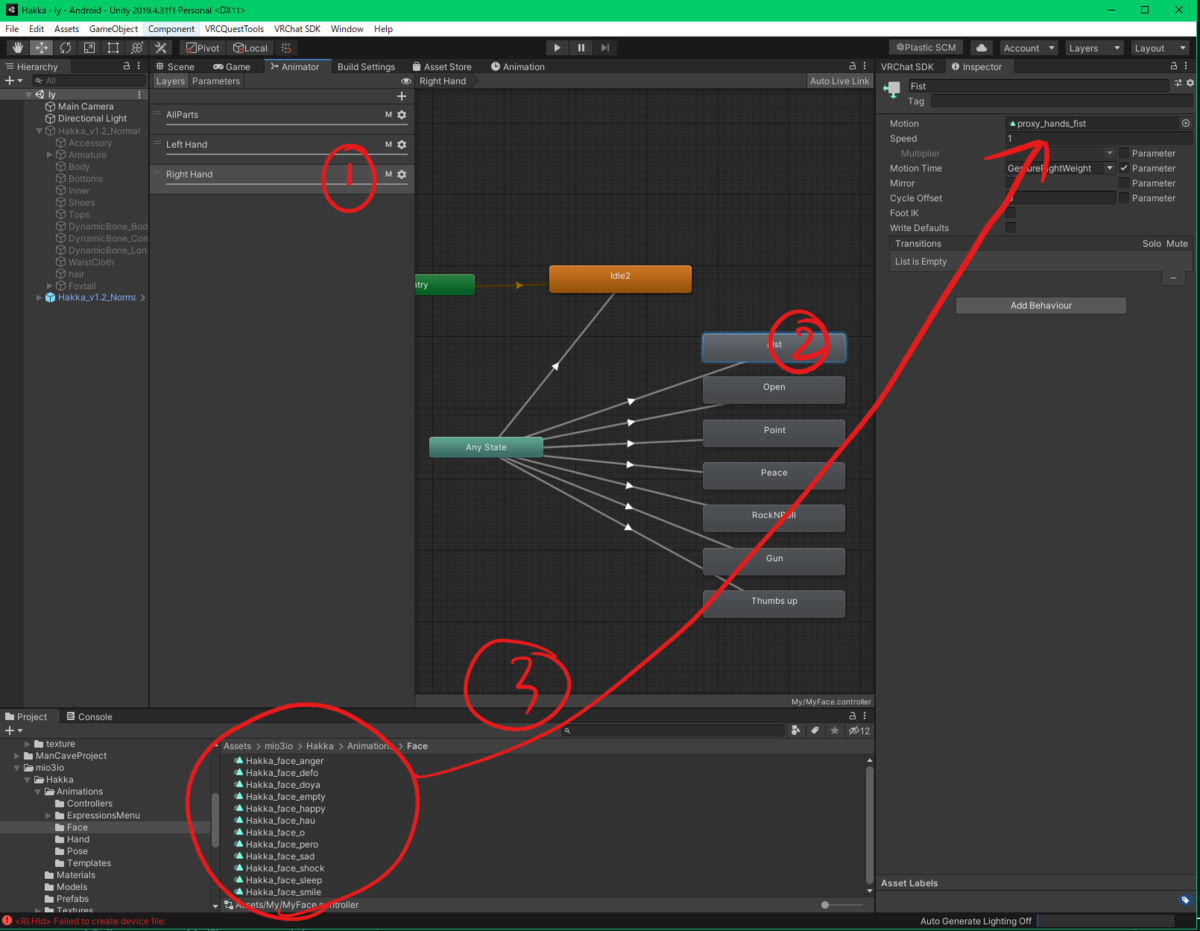Image resolution: width=1200 pixels, height=931 pixels.
Task: Open the GameObject menu
Action: click(113, 29)
